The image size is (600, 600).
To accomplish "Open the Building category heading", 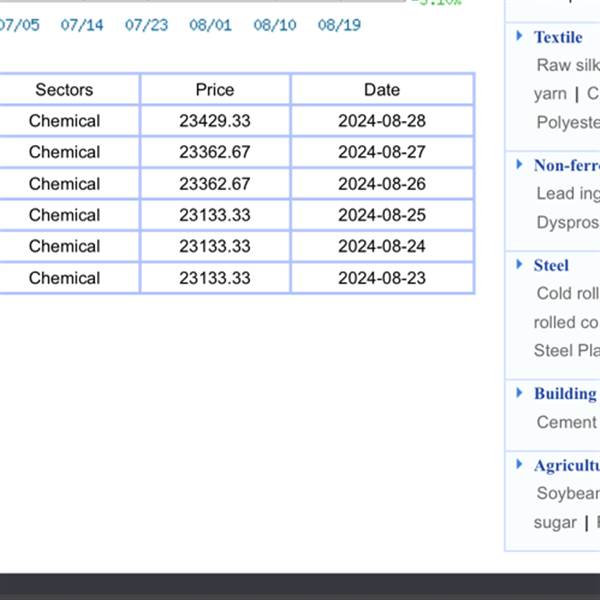I will [565, 394].
